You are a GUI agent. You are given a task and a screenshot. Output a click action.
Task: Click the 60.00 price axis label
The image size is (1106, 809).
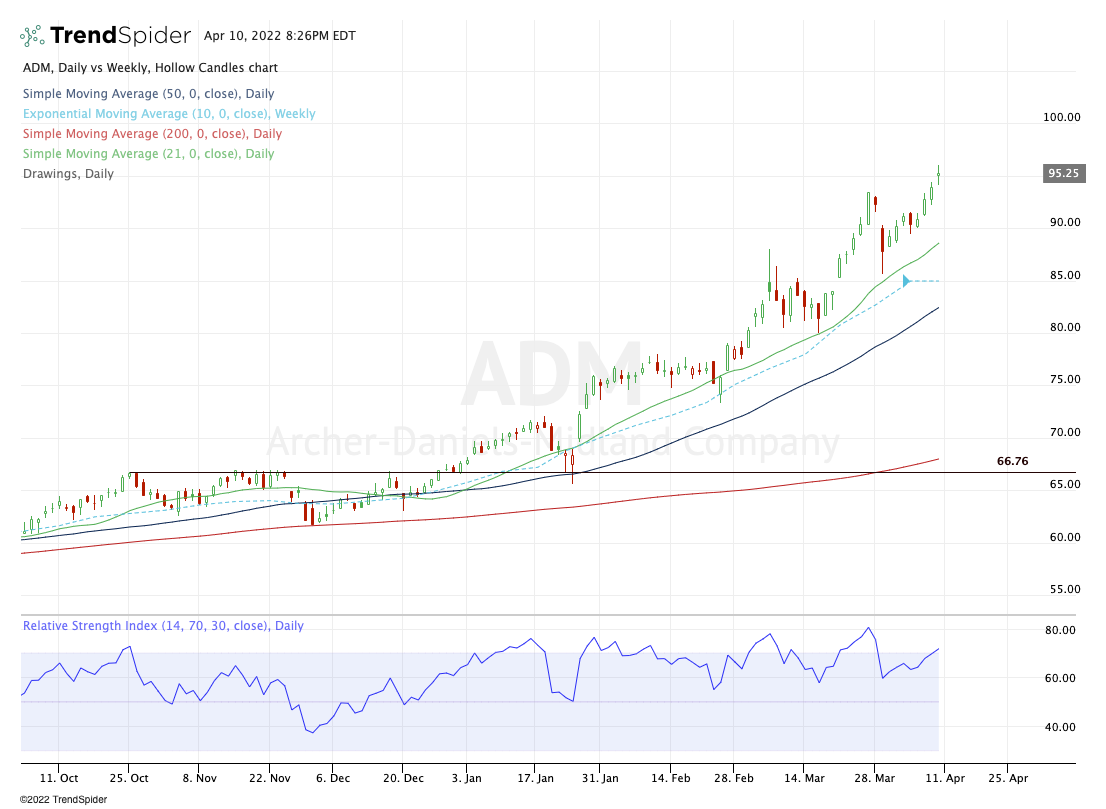(1064, 537)
